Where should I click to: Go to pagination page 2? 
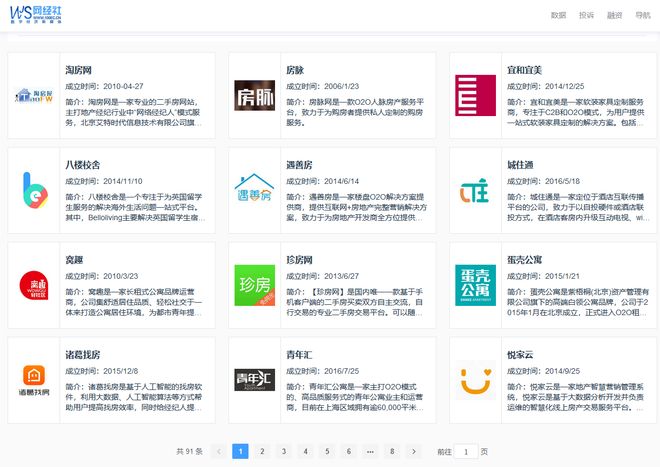pyautogui.click(x=262, y=451)
